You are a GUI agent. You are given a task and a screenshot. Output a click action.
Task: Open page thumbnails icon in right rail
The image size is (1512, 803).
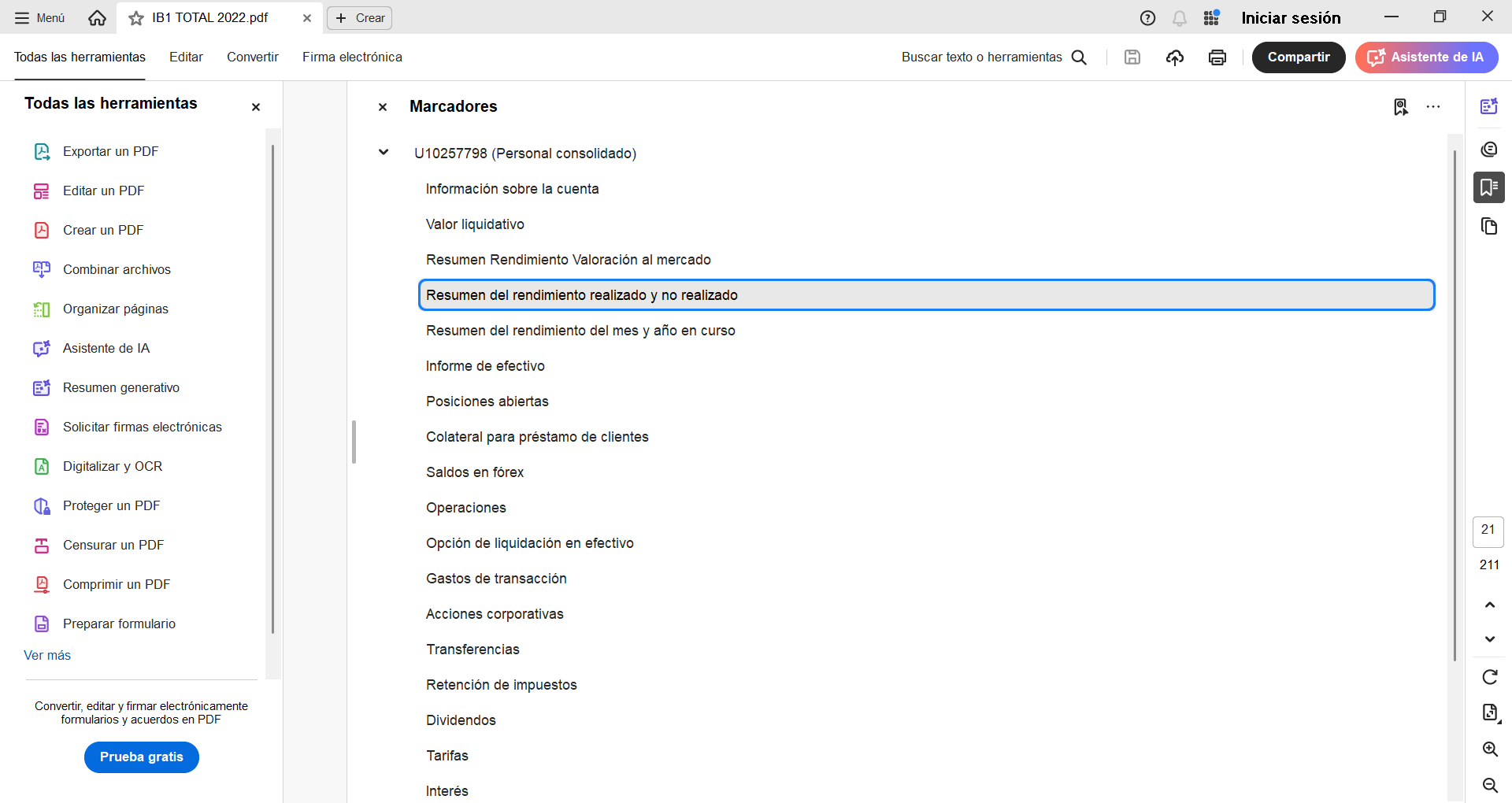point(1489,227)
